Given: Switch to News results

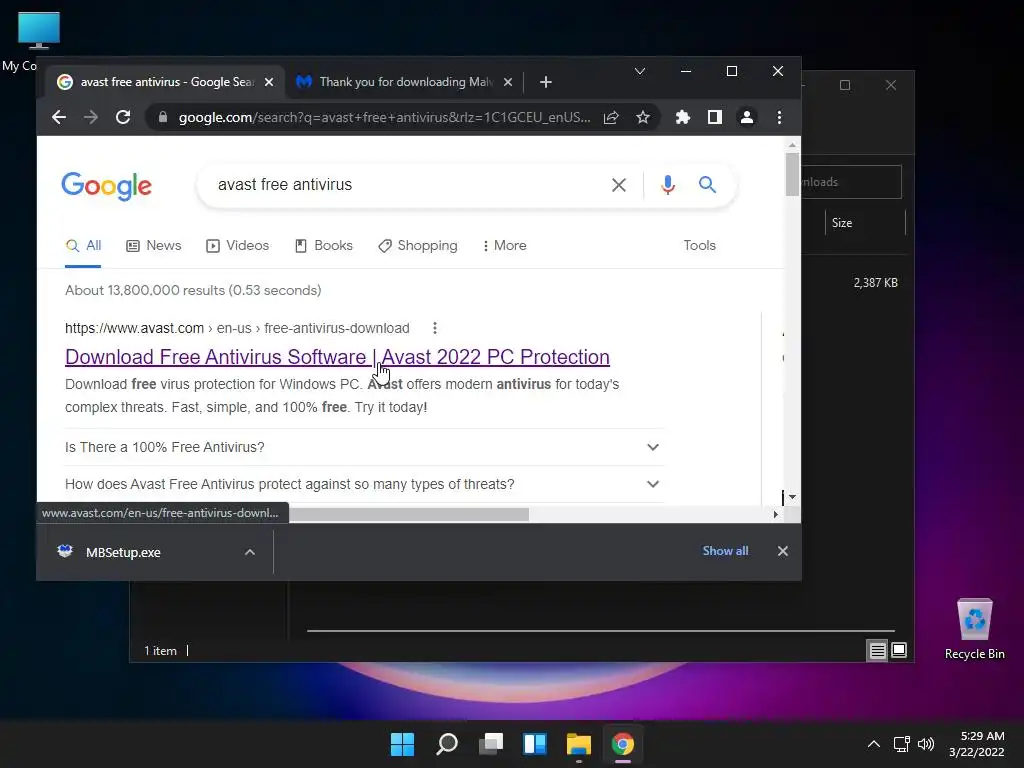Looking at the screenshot, I should tap(153, 246).
